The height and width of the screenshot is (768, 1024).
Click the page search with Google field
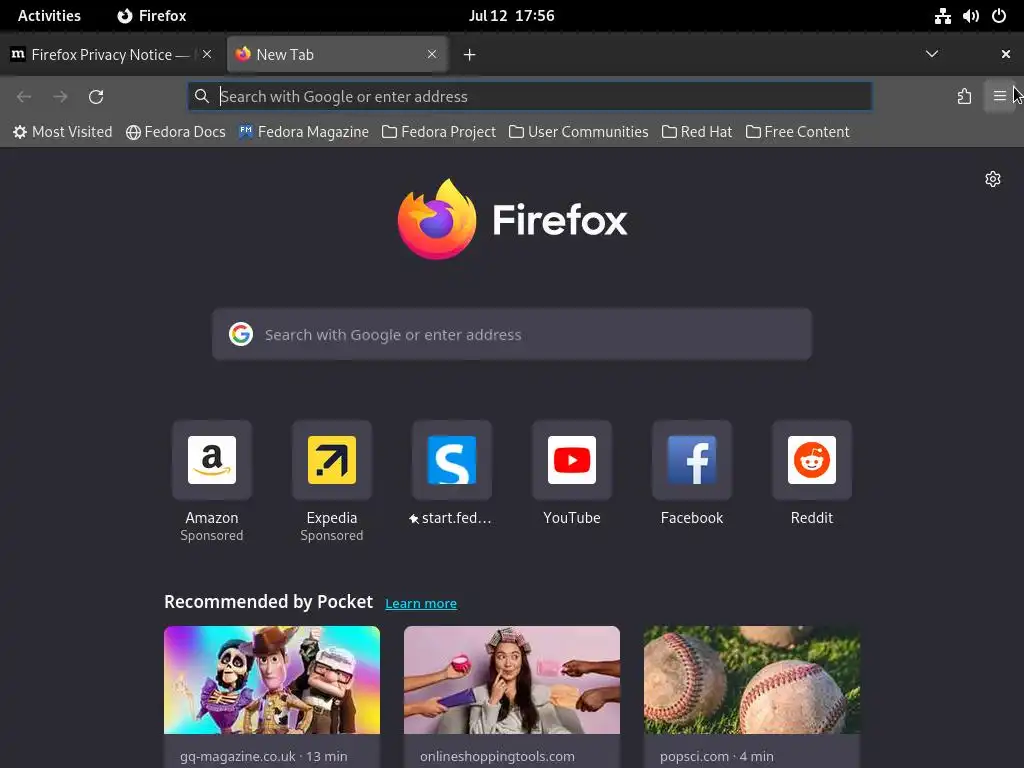pyautogui.click(x=512, y=334)
